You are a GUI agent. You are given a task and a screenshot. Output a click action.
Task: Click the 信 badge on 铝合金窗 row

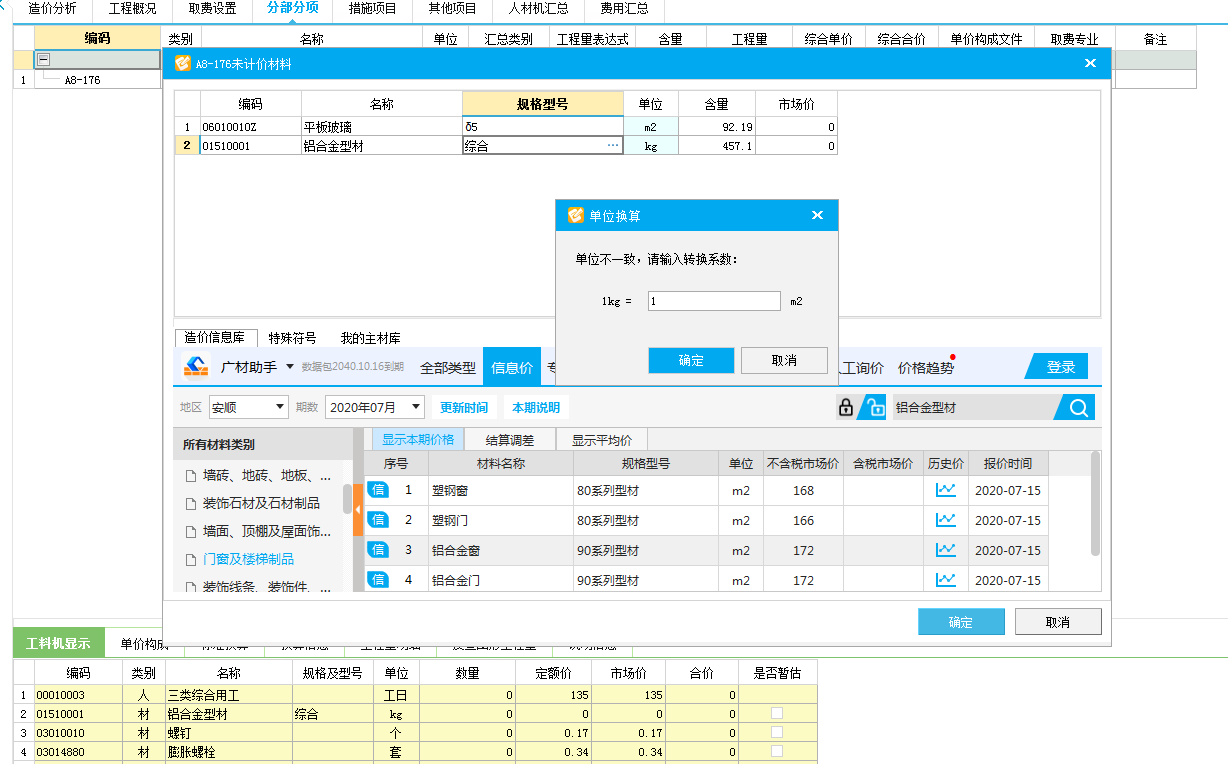[378, 550]
